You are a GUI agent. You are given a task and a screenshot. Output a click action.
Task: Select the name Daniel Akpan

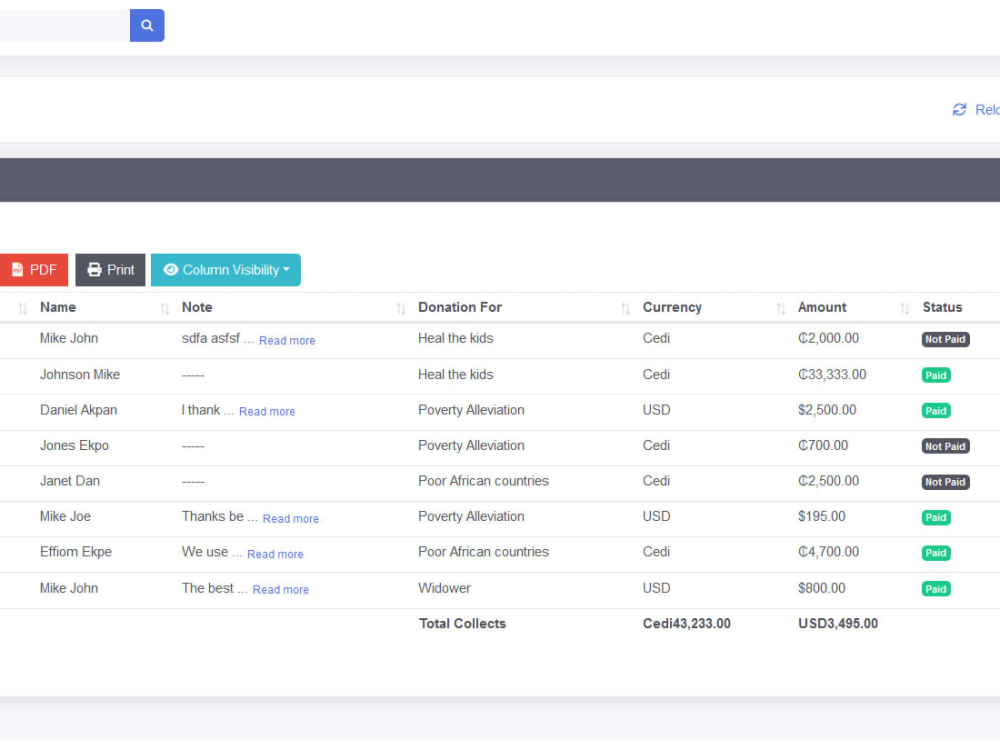(78, 410)
